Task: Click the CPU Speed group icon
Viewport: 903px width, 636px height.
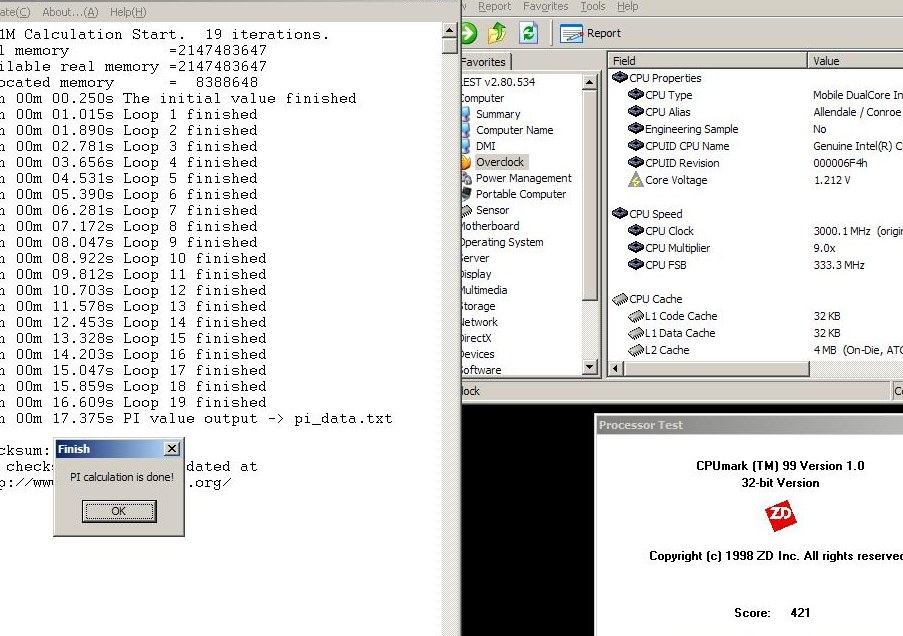Action: 620,213
